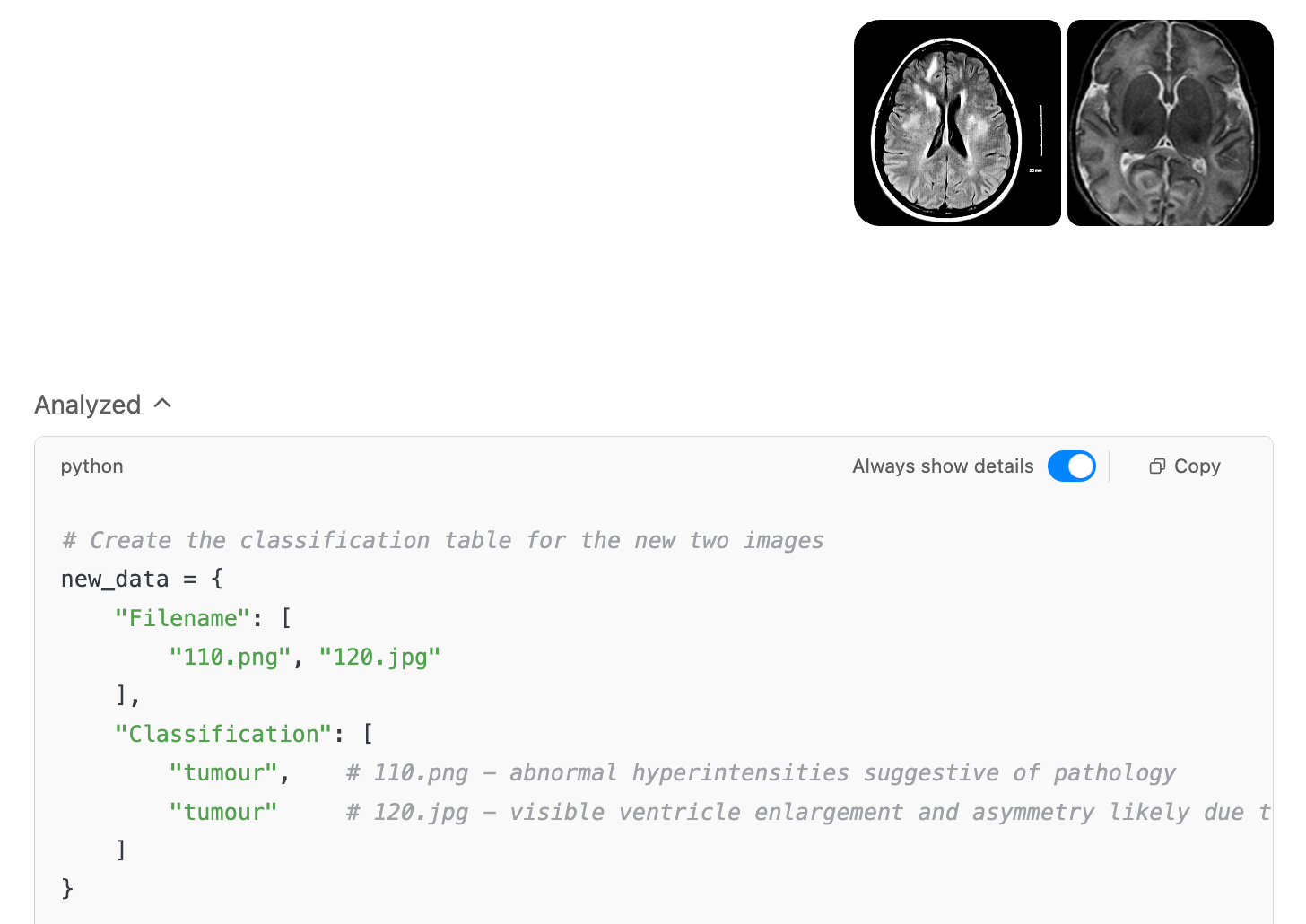
Task: Toggle the Always show details switch
Action: pos(1072,466)
